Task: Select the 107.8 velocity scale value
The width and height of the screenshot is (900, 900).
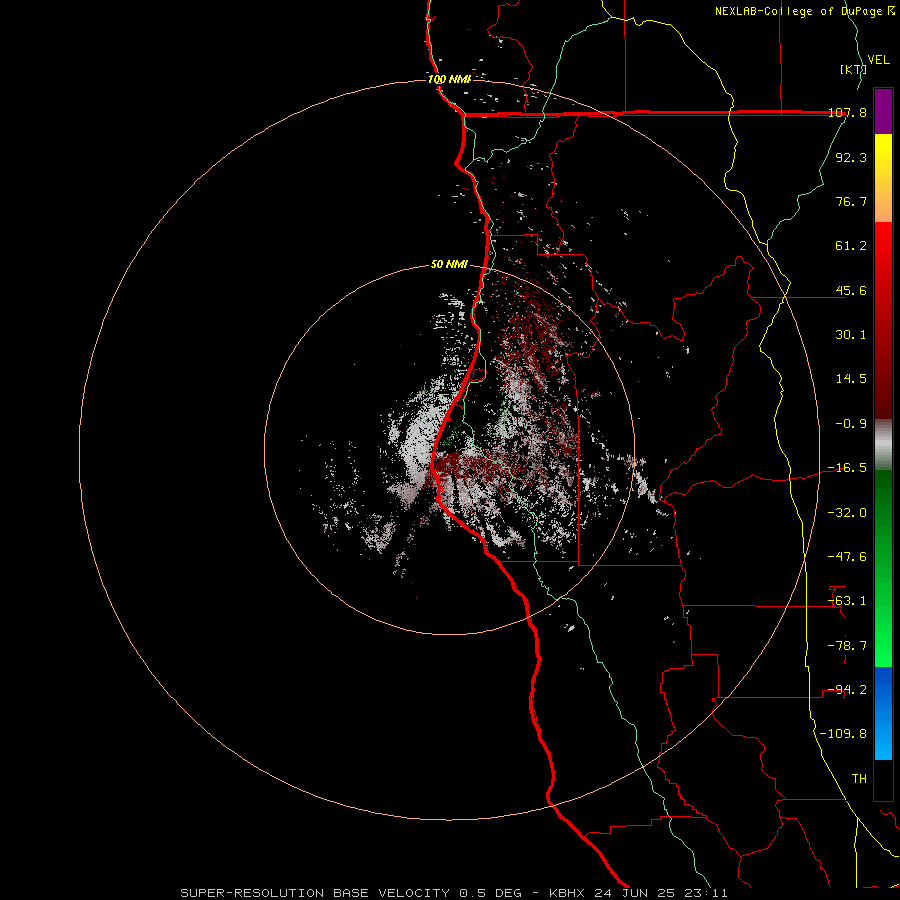Action: [x=848, y=112]
